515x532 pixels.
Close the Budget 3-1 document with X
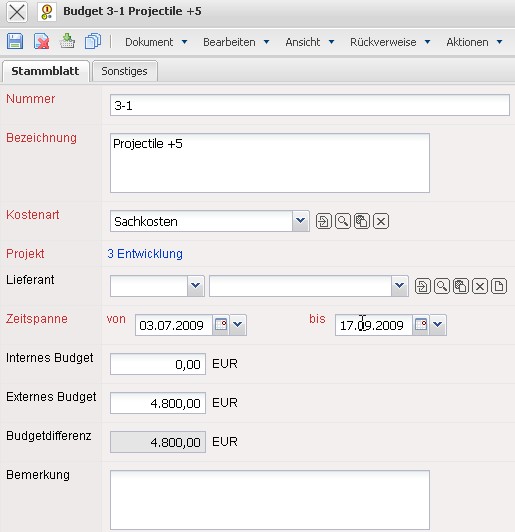pos(17,12)
